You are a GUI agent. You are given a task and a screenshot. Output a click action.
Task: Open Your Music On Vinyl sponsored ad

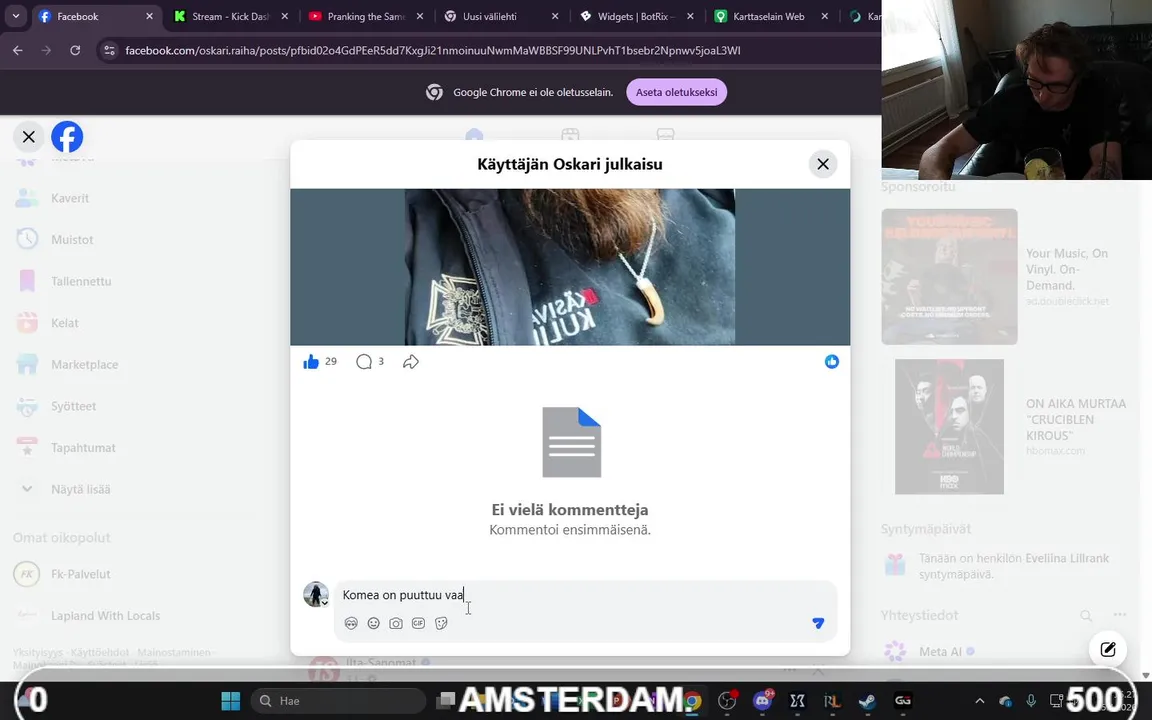click(949, 276)
